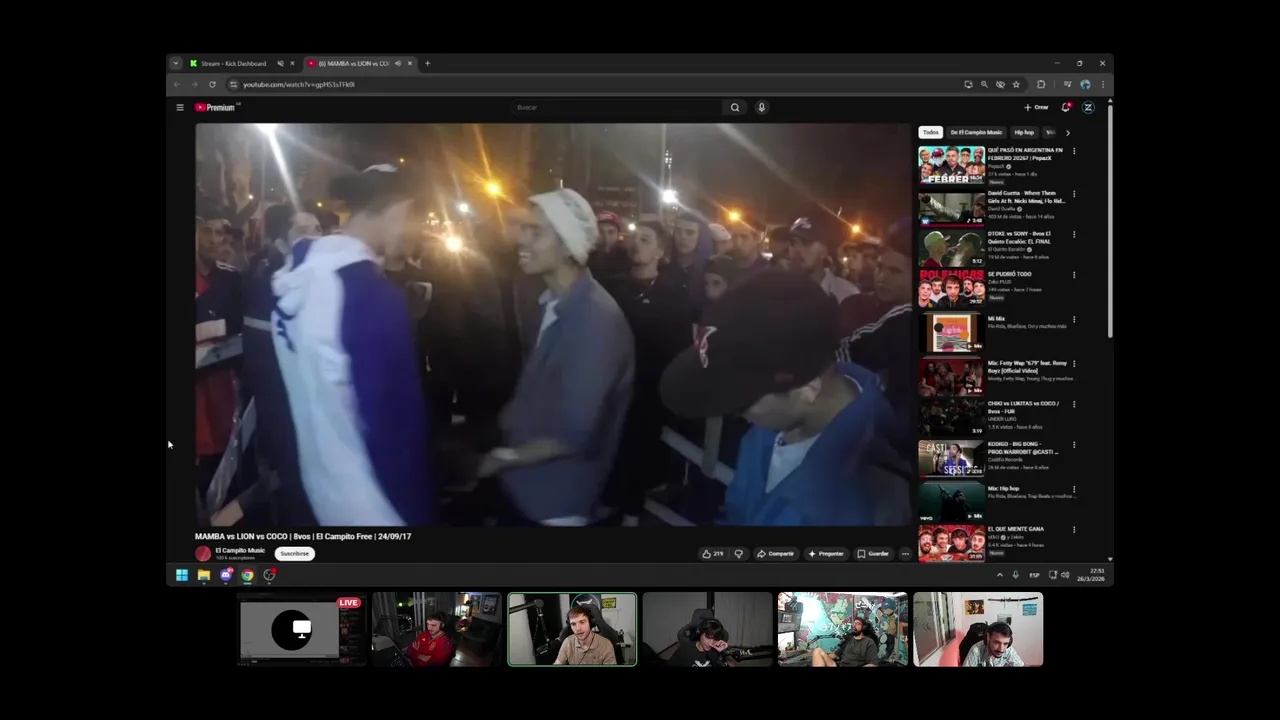Click the Guardar save button

click(873, 553)
